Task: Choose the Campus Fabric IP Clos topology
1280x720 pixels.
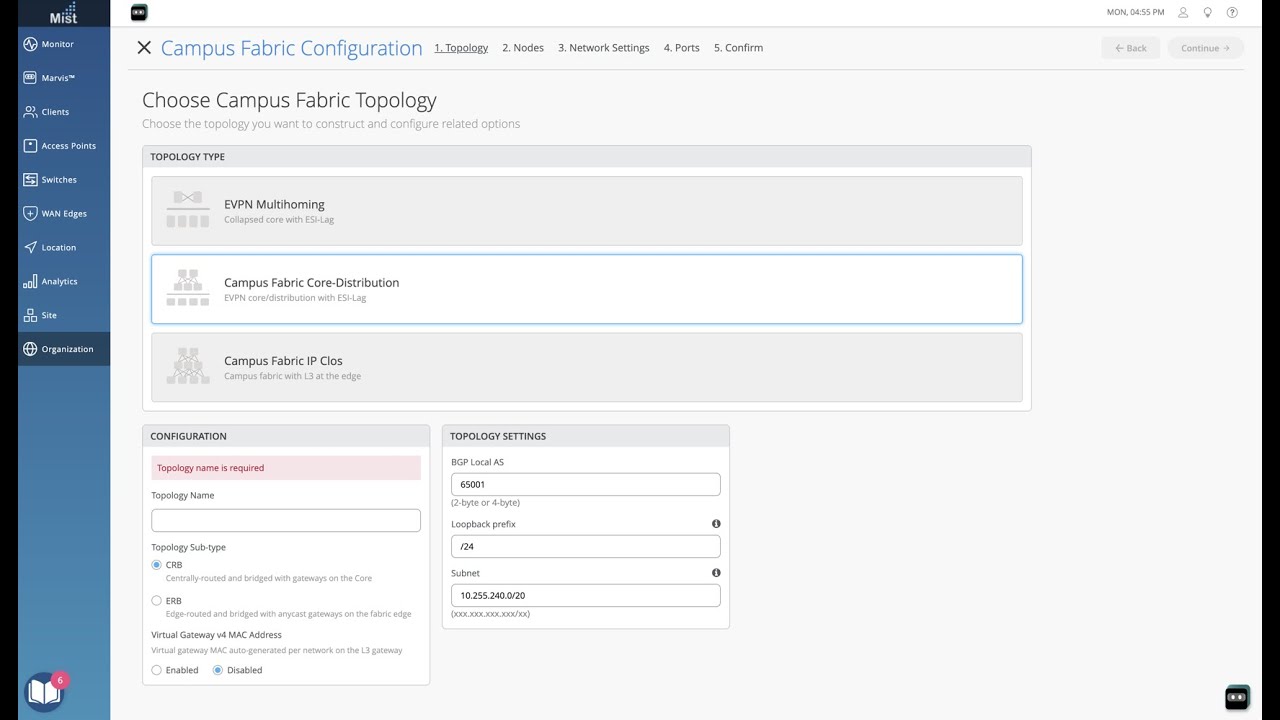Action: coord(587,367)
